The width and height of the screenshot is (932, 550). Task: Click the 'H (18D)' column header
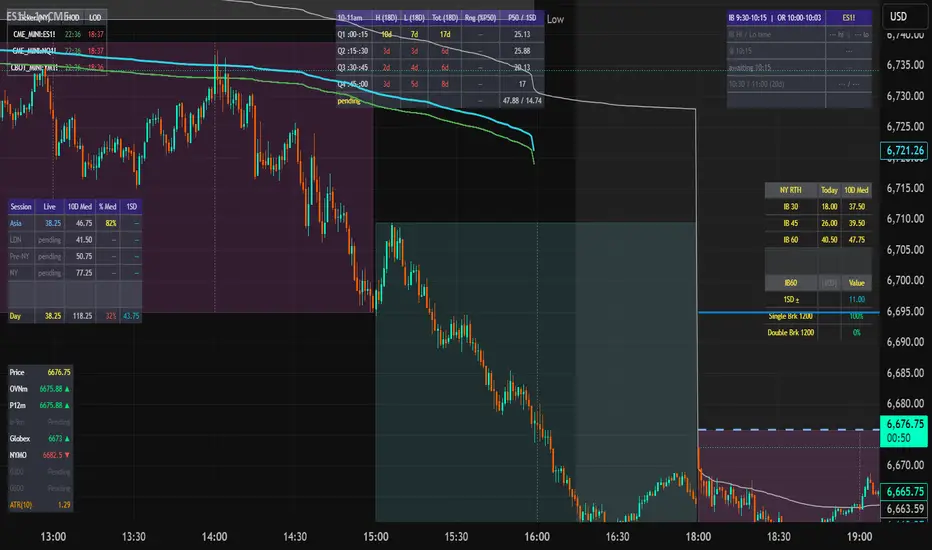(386, 18)
